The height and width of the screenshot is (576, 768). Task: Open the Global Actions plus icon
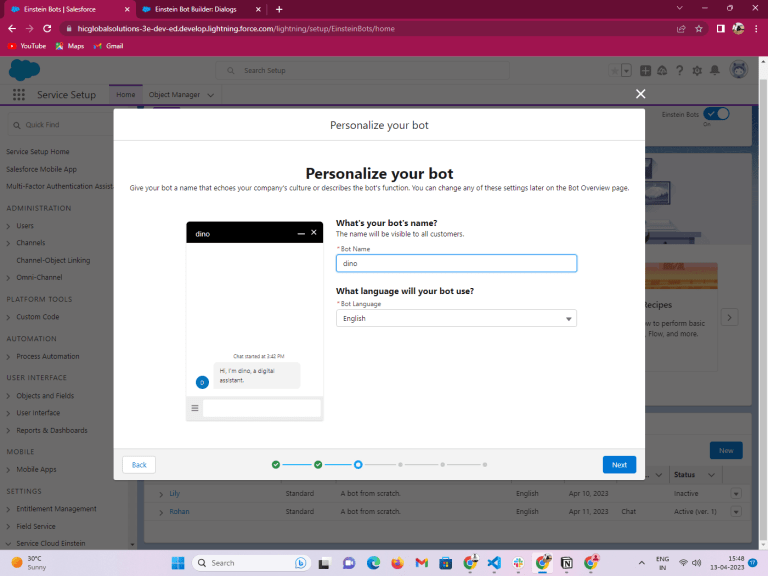pyautogui.click(x=645, y=71)
